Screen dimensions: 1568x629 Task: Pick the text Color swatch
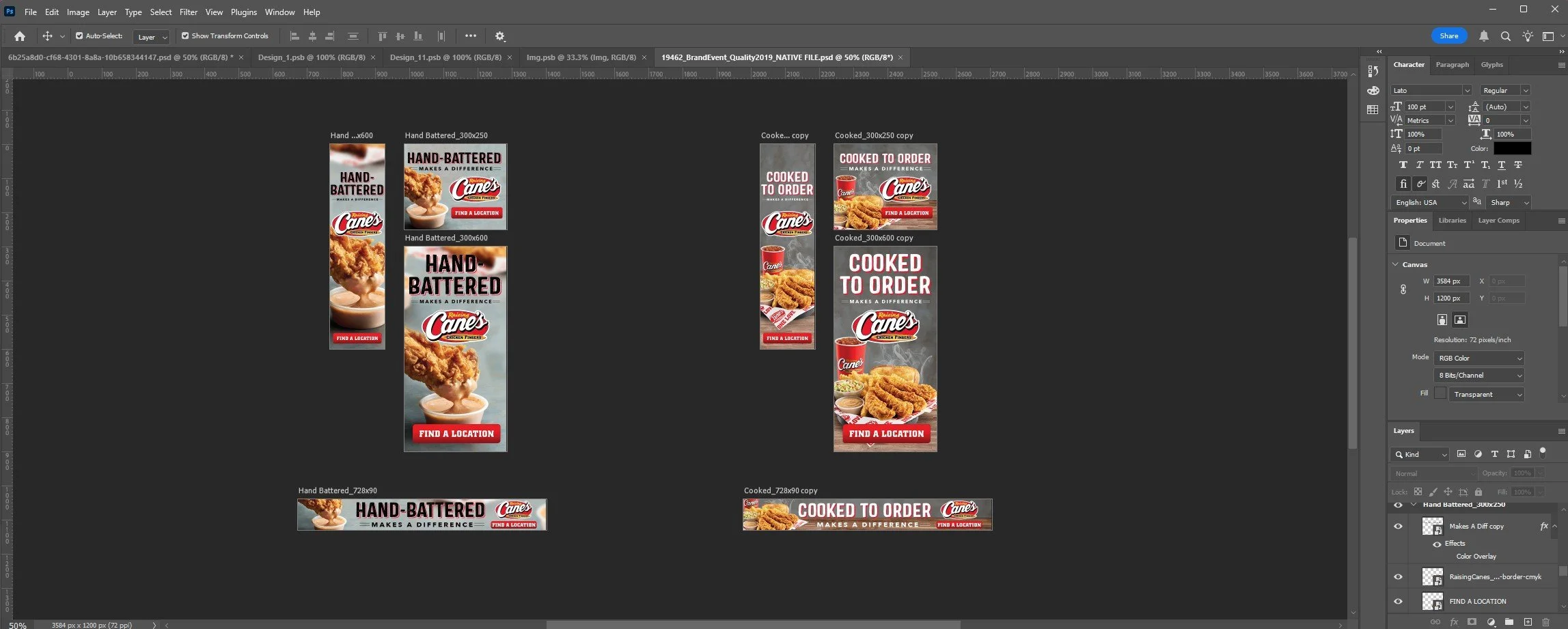click(1512, 148)
